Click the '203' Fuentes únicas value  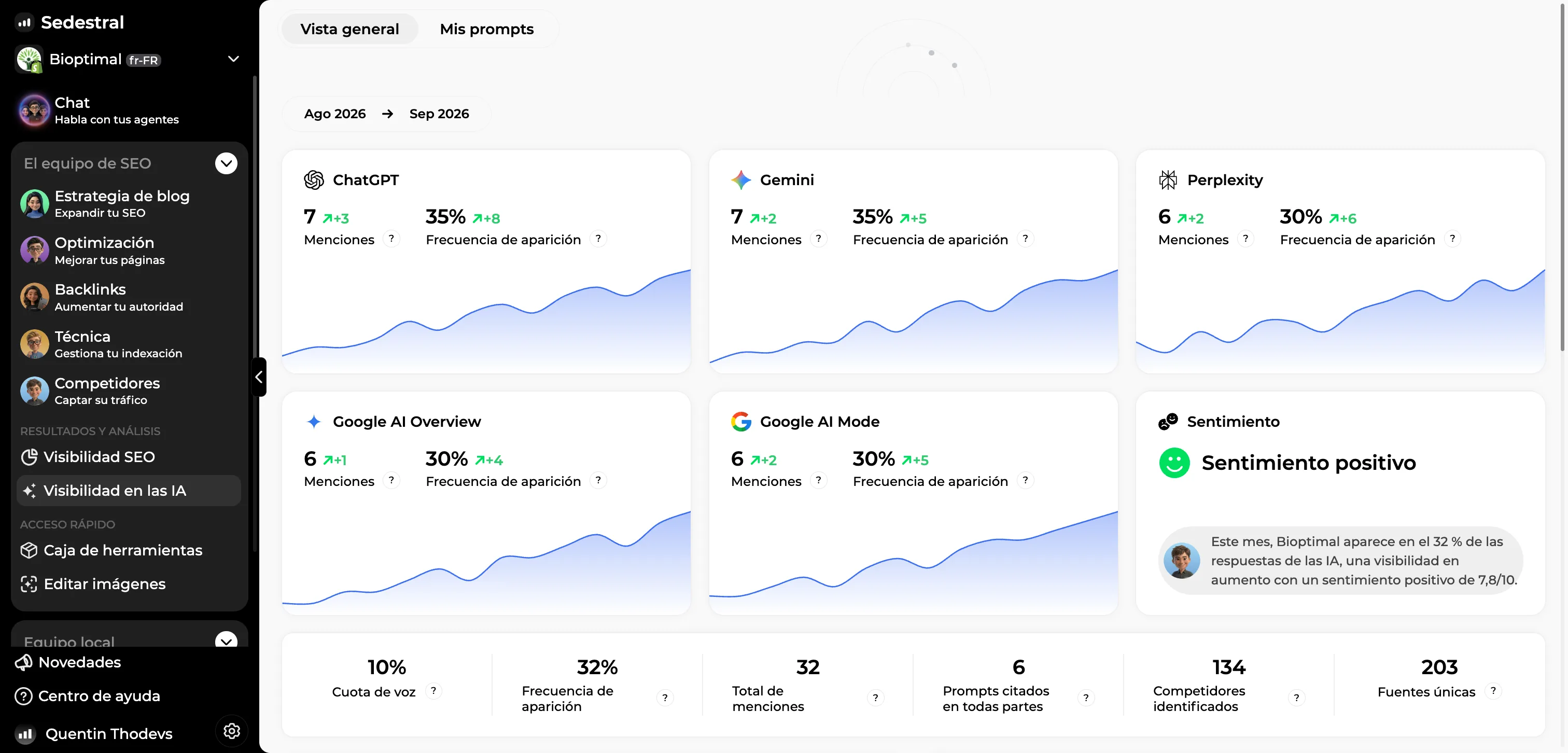pyautogui.click(x=1439, y=667)
